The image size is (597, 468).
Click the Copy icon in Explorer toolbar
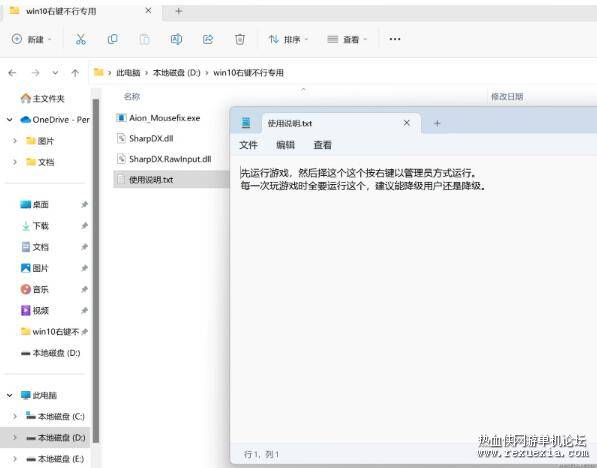113,39
